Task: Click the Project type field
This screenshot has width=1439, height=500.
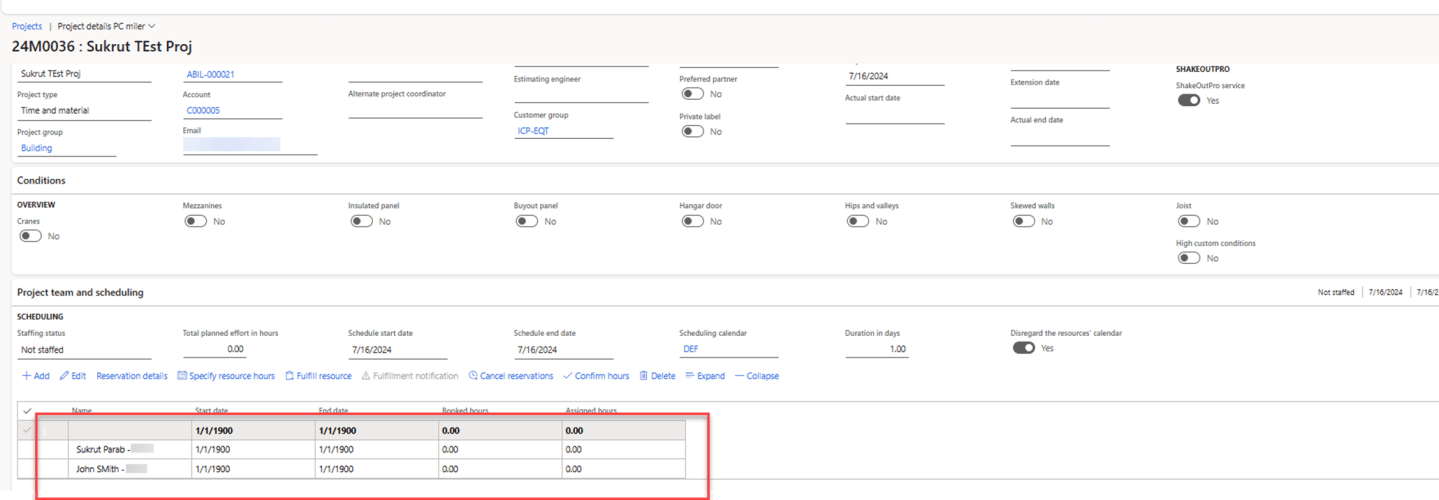Action: pyautogui.click(x=84, y=111)
